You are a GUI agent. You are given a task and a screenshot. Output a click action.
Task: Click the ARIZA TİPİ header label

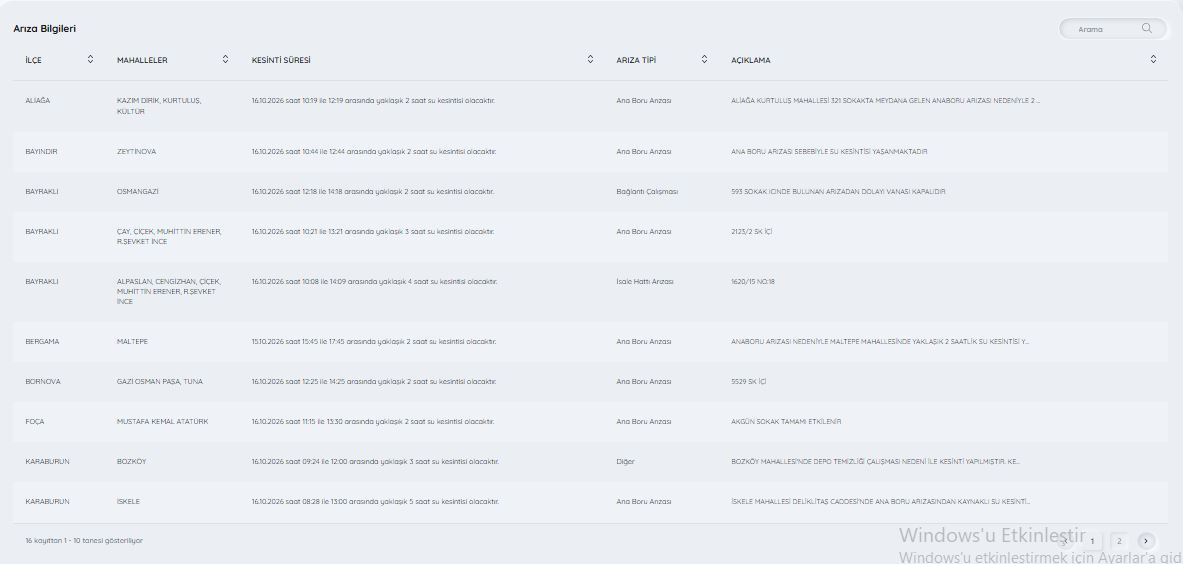pyautogui.click(x=636, y=60)
